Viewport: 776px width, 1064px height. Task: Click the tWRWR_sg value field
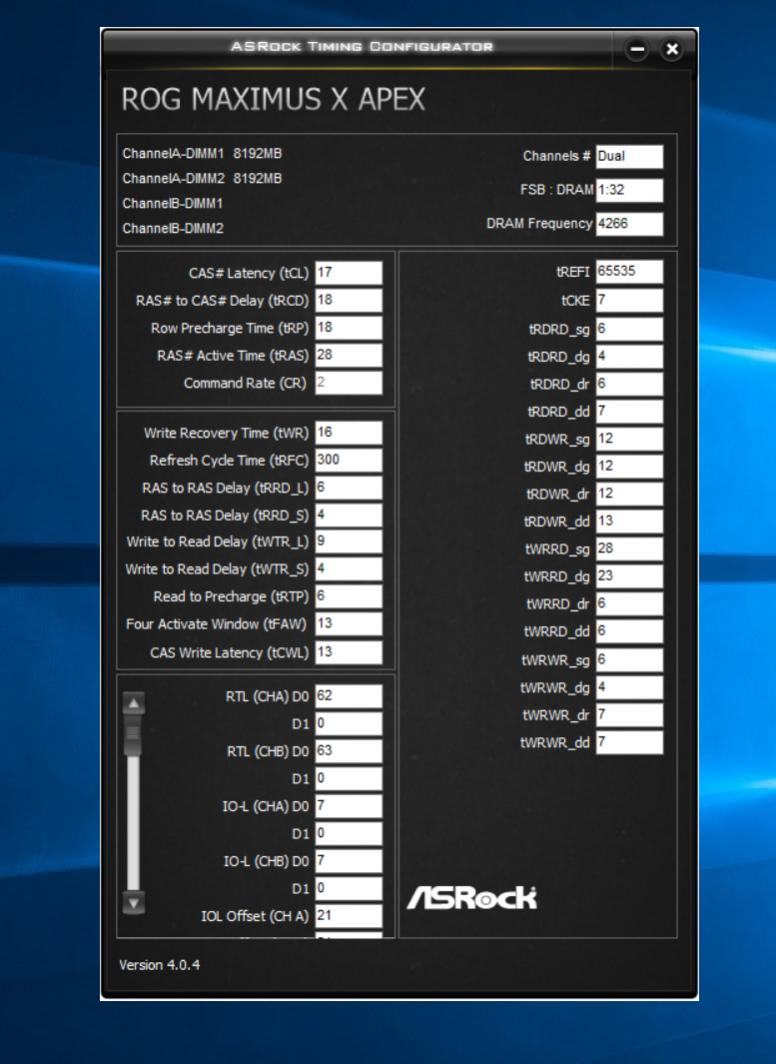(629, 660)
